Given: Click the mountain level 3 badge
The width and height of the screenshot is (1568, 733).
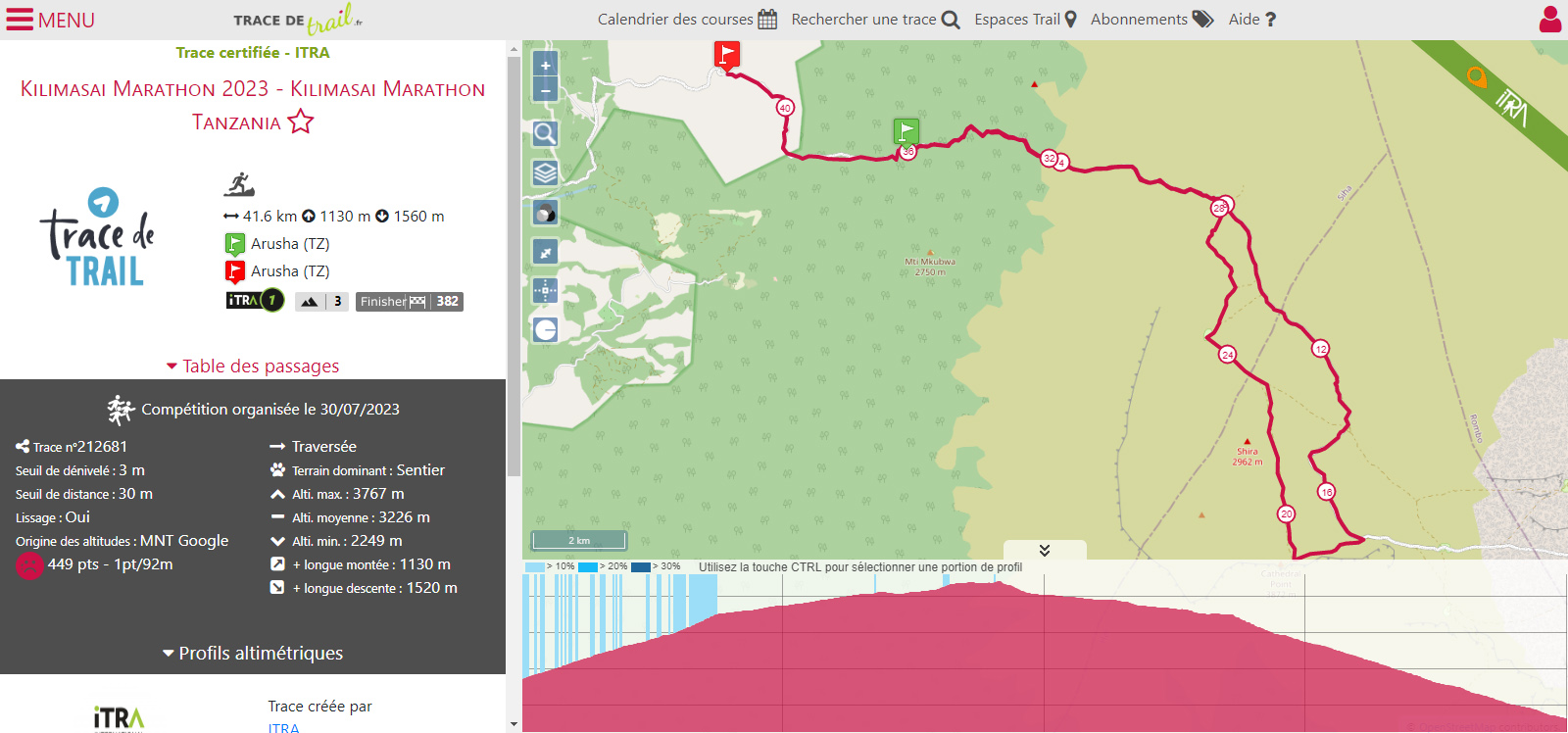Looking at the screenshot, I should pos(322,302).
